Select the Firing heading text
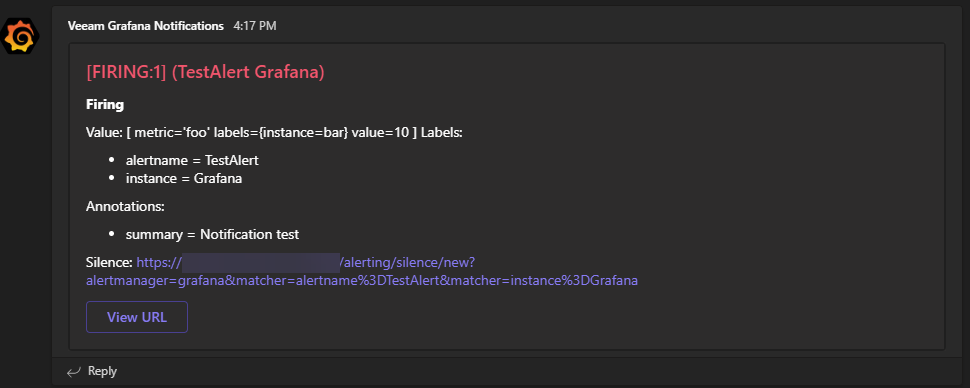 click(x=105, y=105)
